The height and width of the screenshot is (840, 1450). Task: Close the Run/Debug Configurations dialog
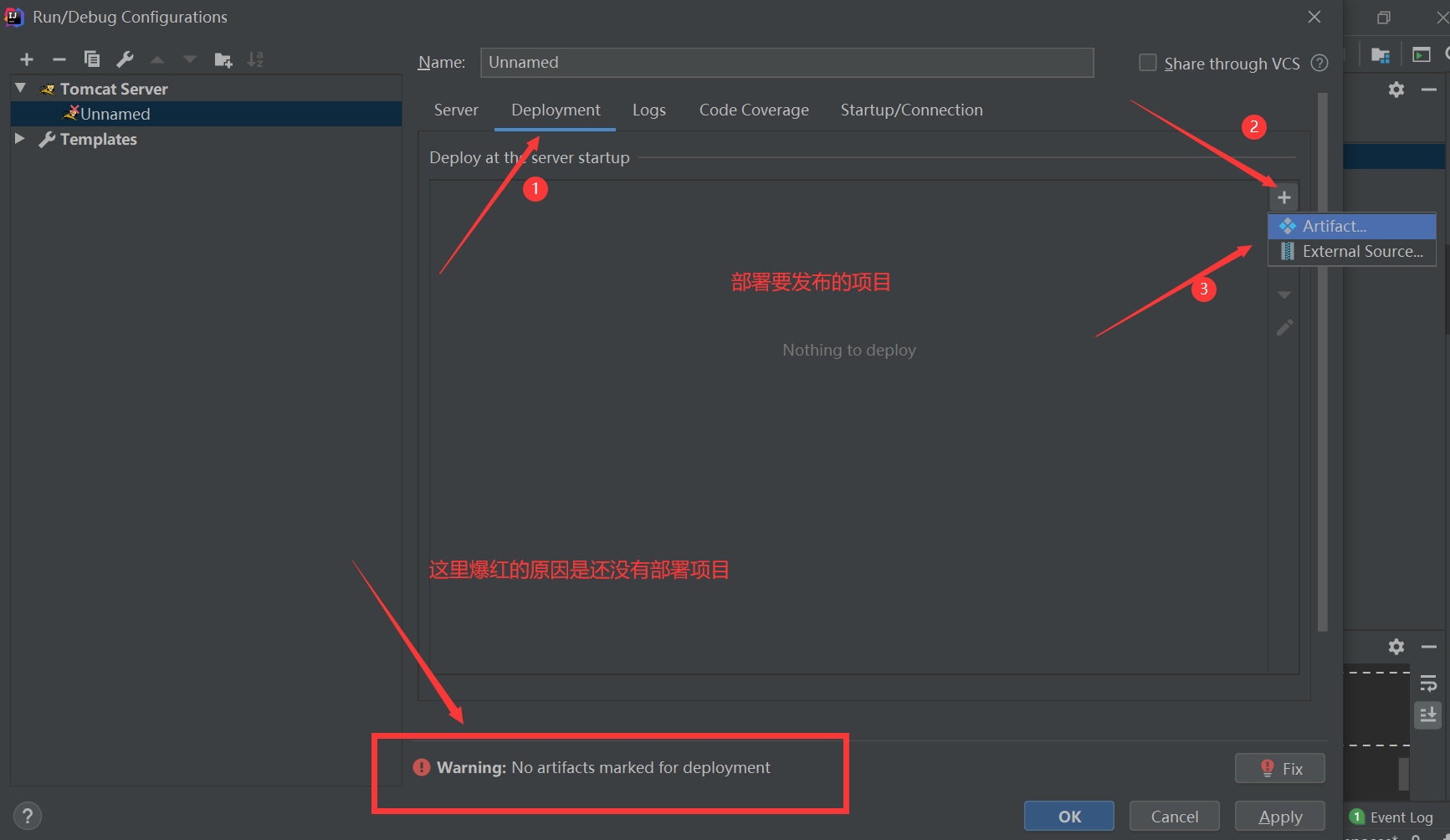1314,17
